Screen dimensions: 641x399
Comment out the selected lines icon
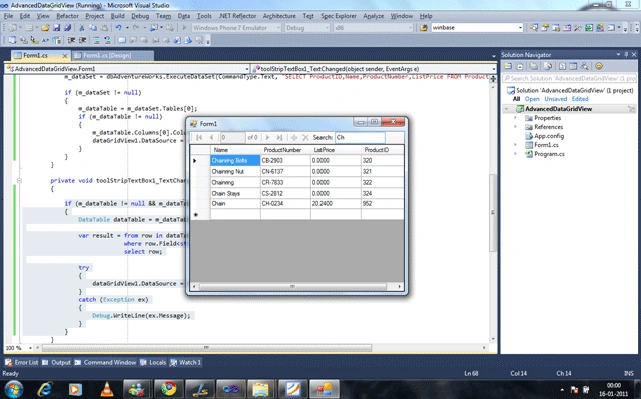[96, 40]
